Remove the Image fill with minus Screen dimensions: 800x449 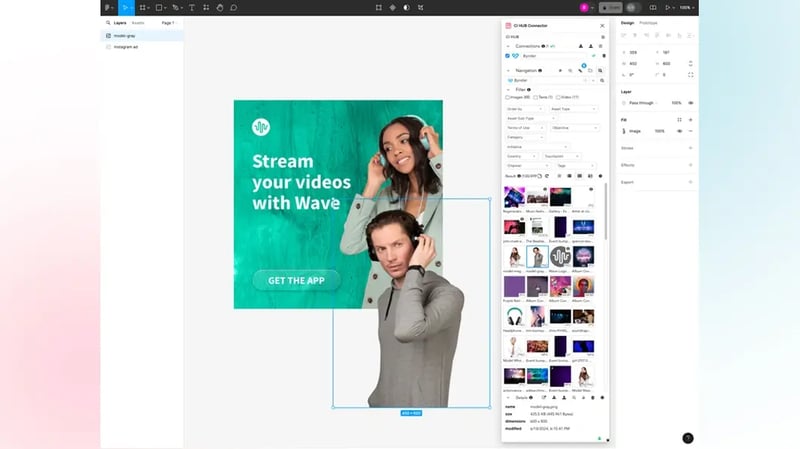(691, 131)
